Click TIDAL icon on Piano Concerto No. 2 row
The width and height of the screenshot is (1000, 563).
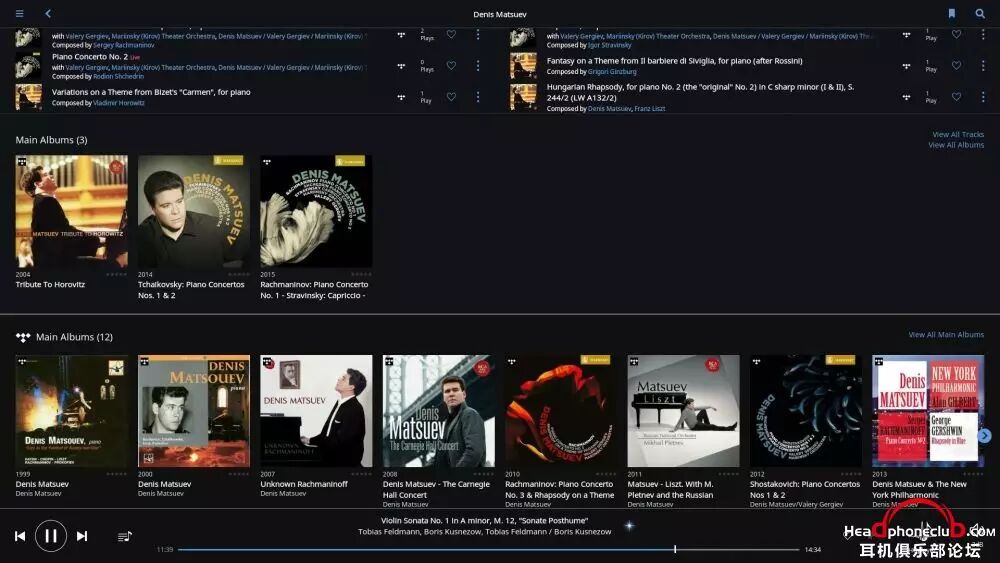[401, 66]
